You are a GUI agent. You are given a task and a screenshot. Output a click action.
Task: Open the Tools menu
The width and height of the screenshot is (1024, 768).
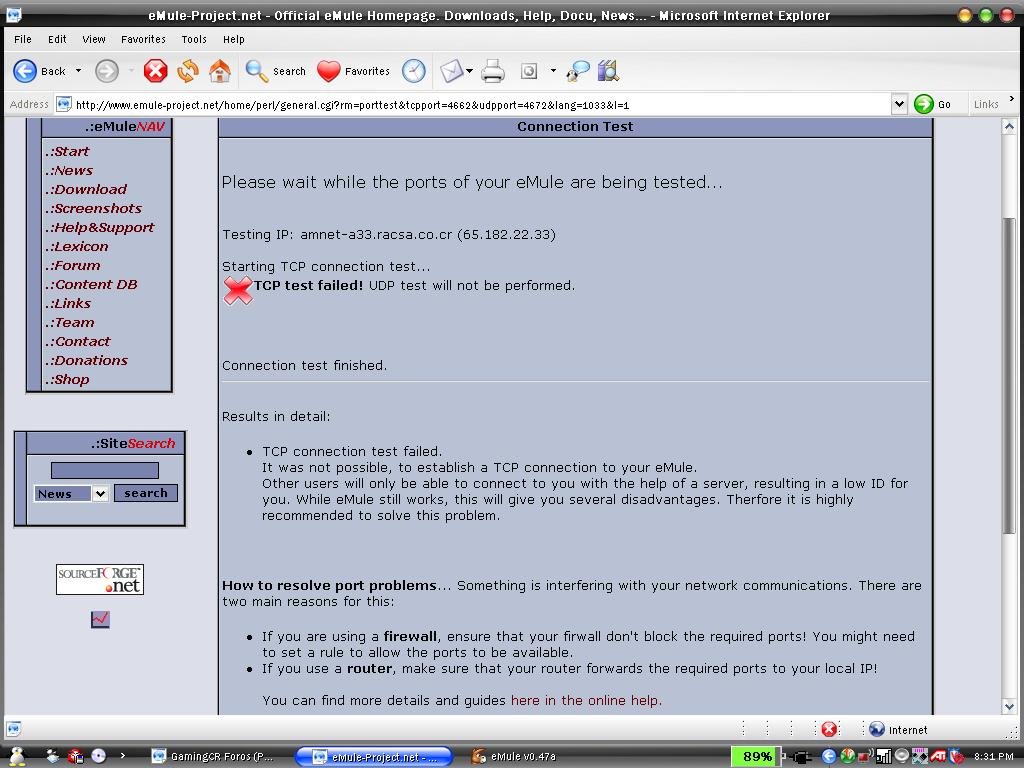[x=194, y=39]
